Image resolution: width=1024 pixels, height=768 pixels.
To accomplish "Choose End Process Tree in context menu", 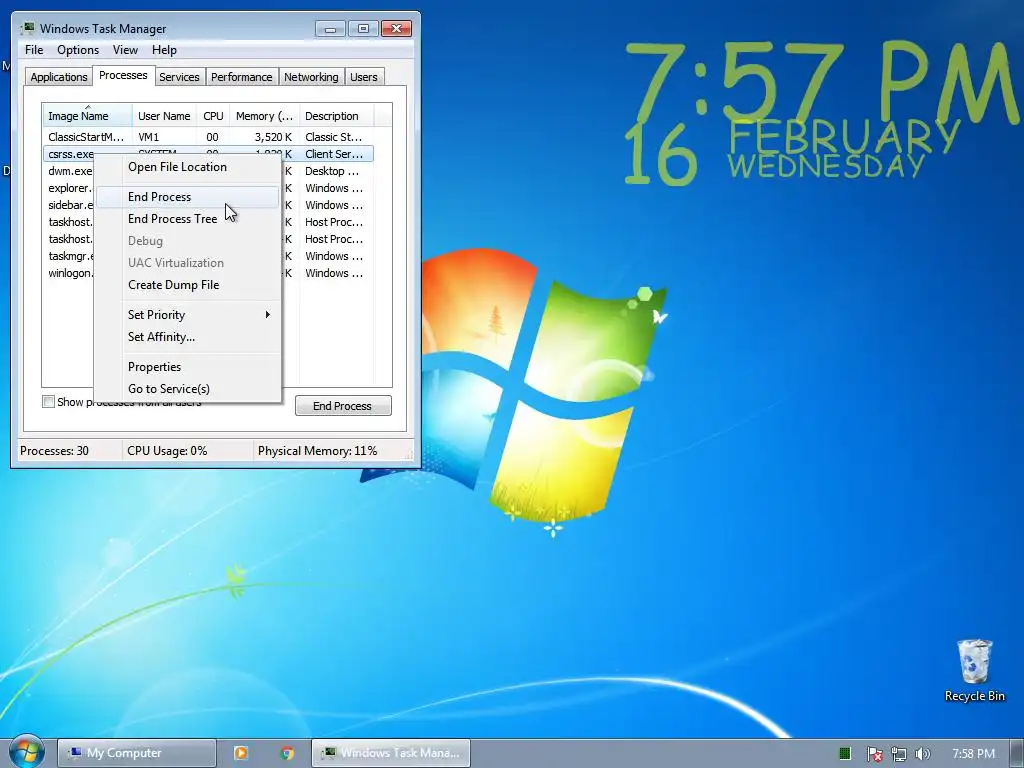I will pos(187,219).
